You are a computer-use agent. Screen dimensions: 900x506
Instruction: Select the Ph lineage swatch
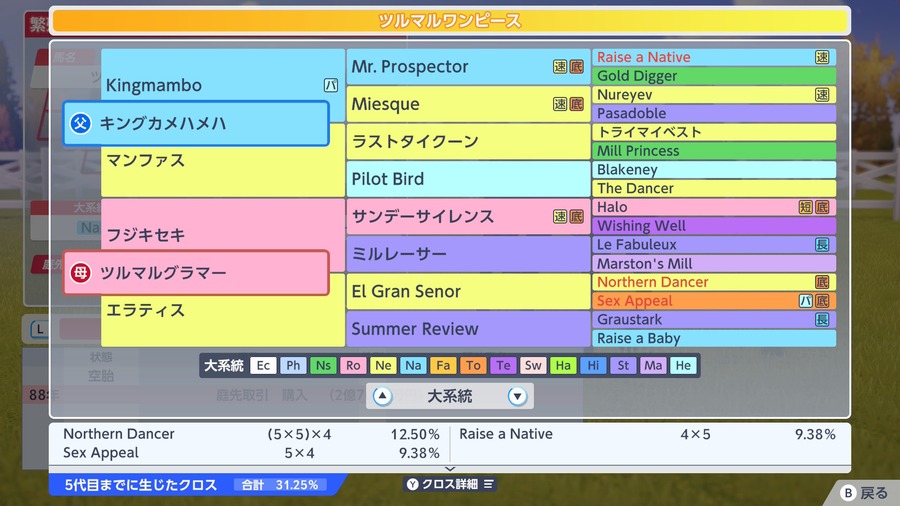tap(293, 365)
